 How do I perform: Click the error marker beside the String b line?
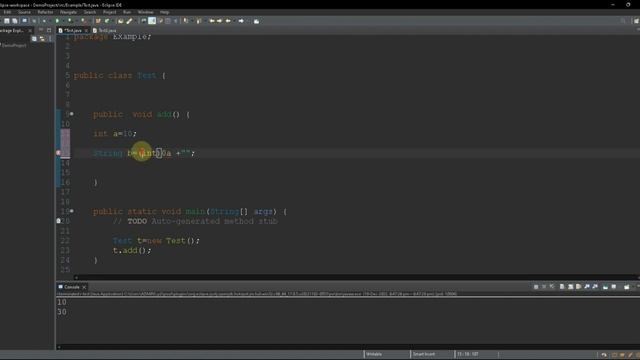(58, 153)
